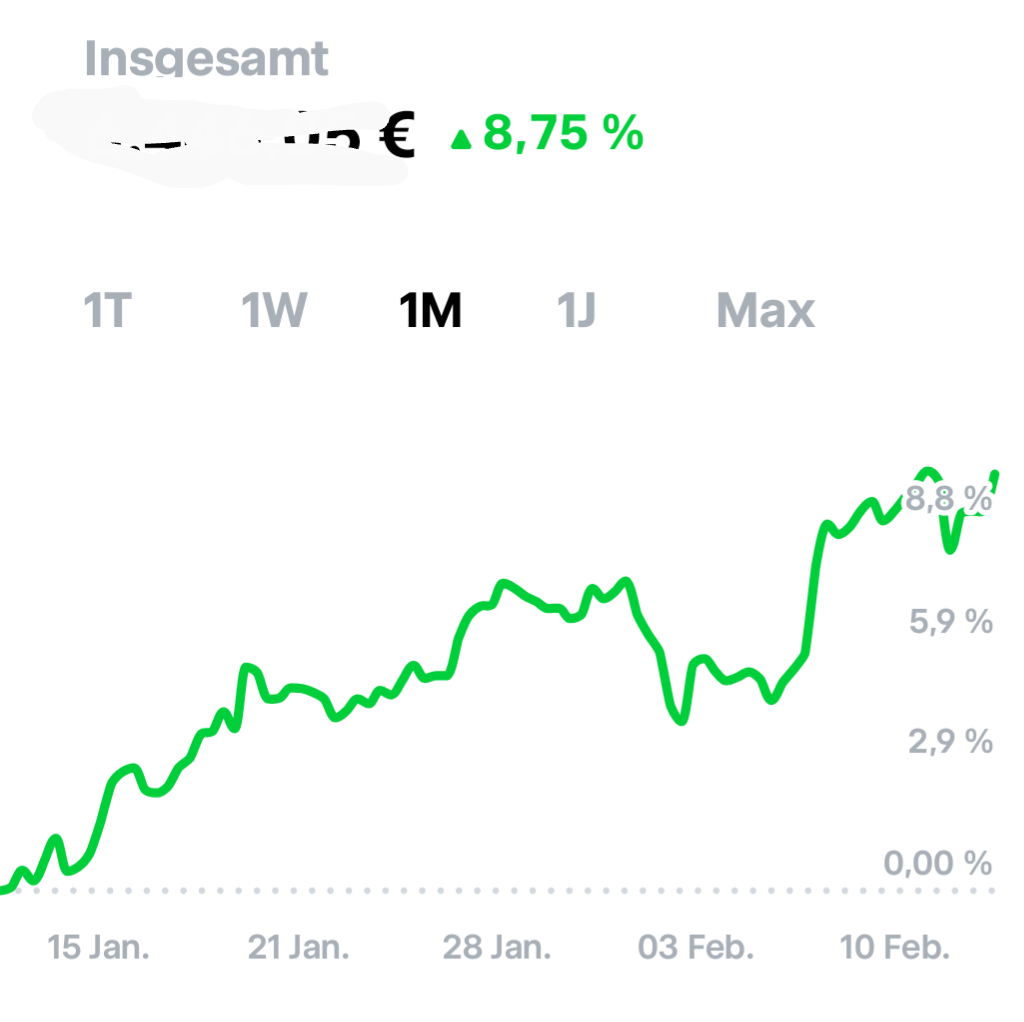The height and width of the screenshot is (1022, 1024).
Task: Show the Max time range
Action: [x=765, y=311]
